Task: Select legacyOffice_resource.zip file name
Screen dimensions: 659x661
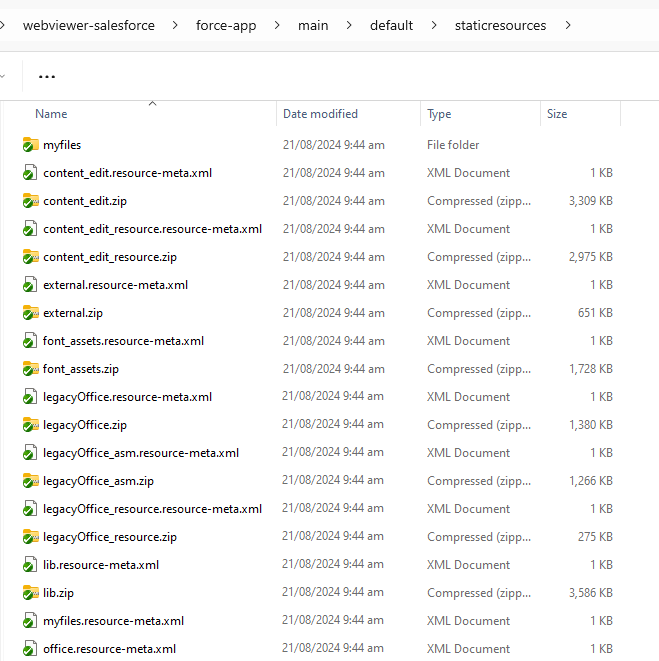Action: click(x=110, y=537)
